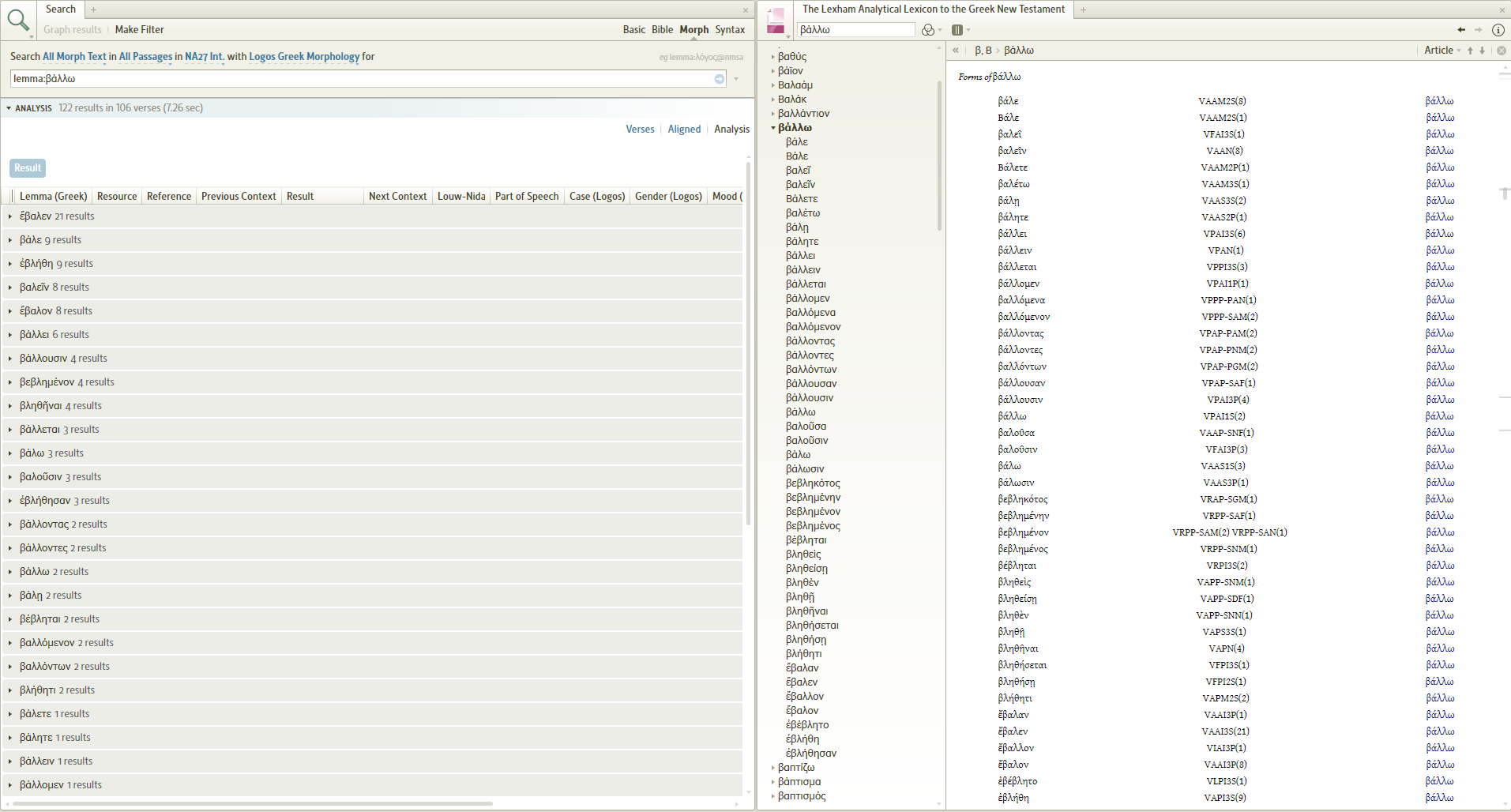Click the β, Β breadcrumb in locator bar
Viewport: 1511px width, 812px height.
coord(983,51)
